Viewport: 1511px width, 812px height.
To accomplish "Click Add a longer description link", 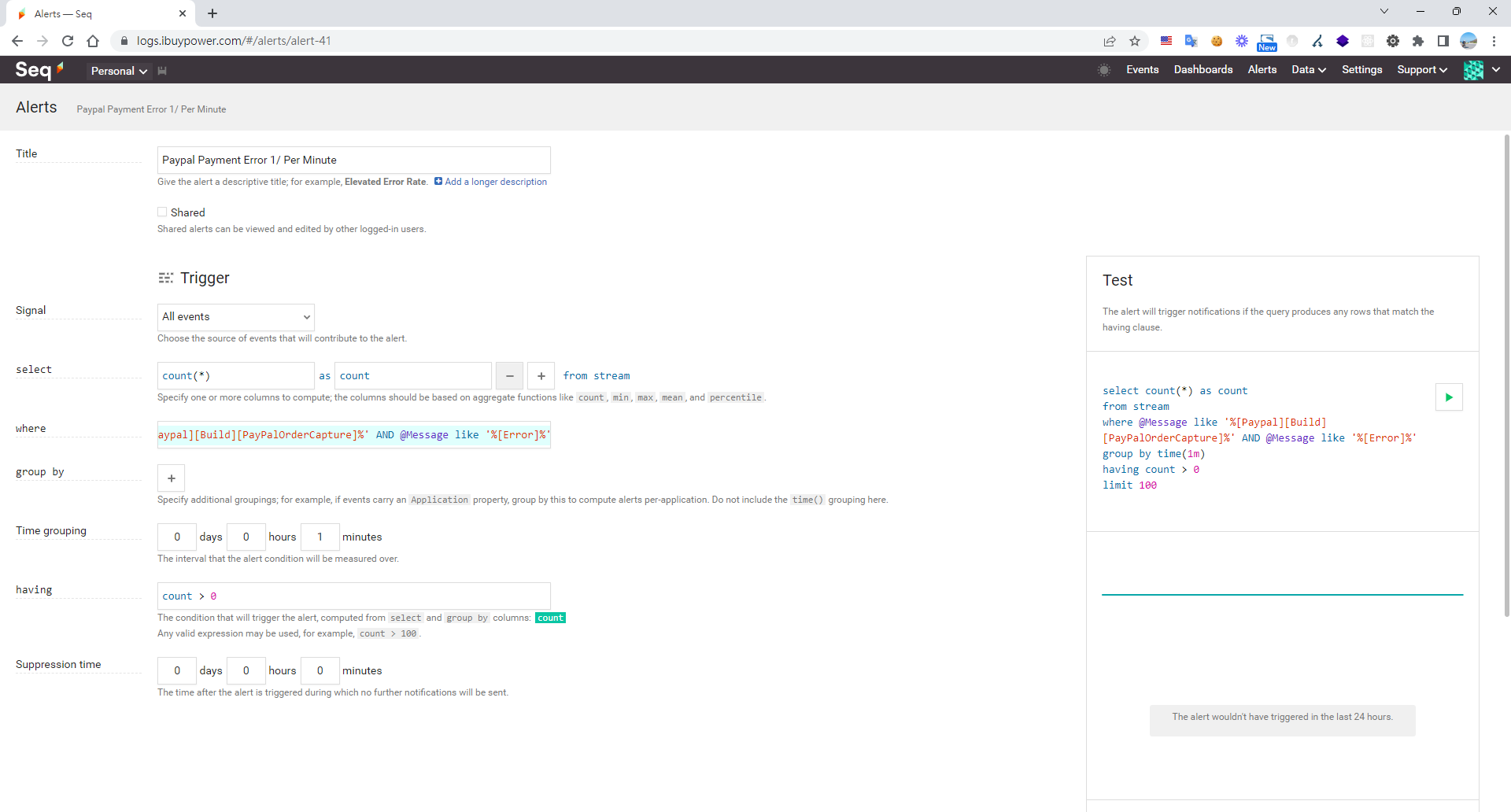I will 495,182.
